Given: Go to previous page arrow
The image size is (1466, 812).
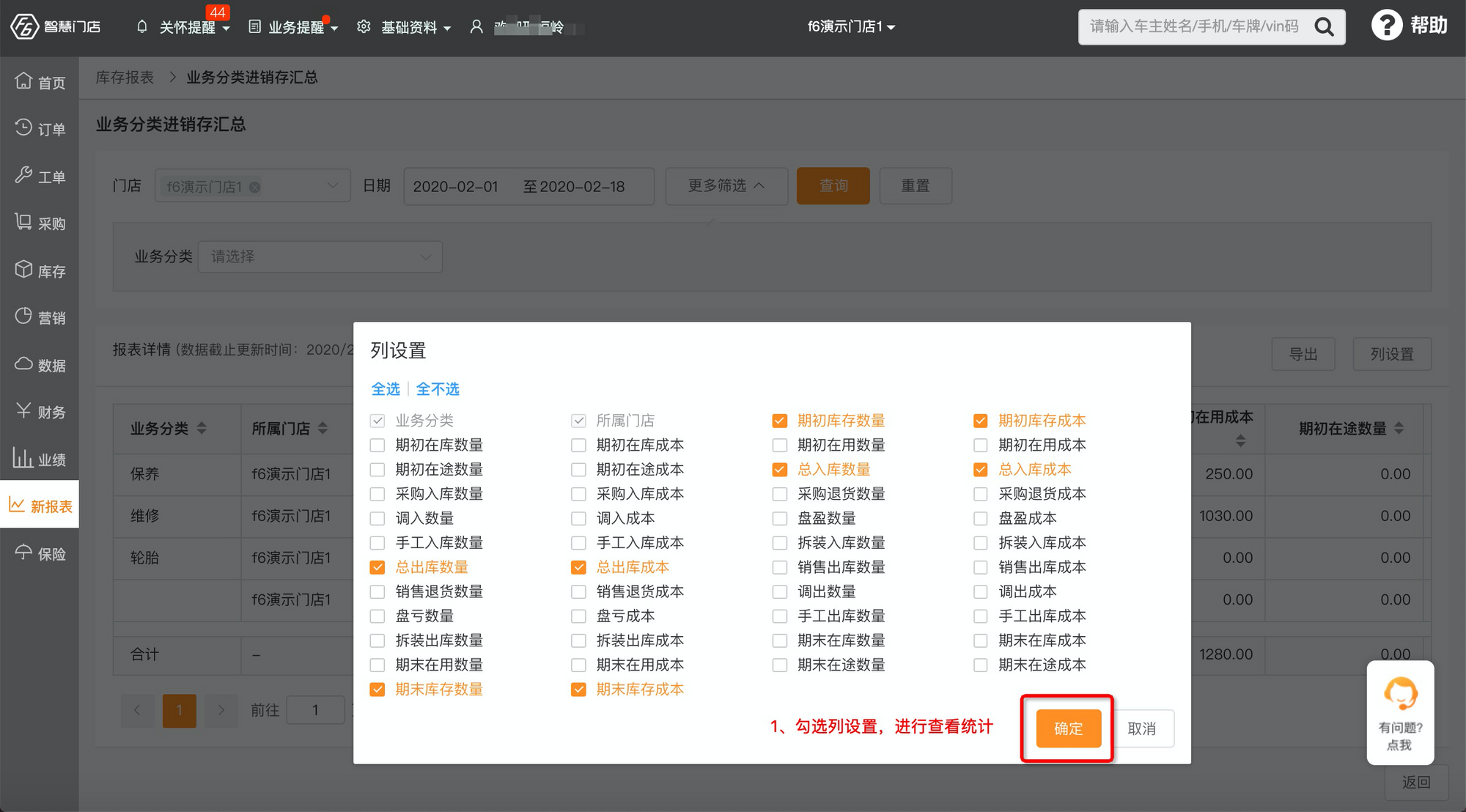Looking at the screenshot, I should tap(137, 710).
